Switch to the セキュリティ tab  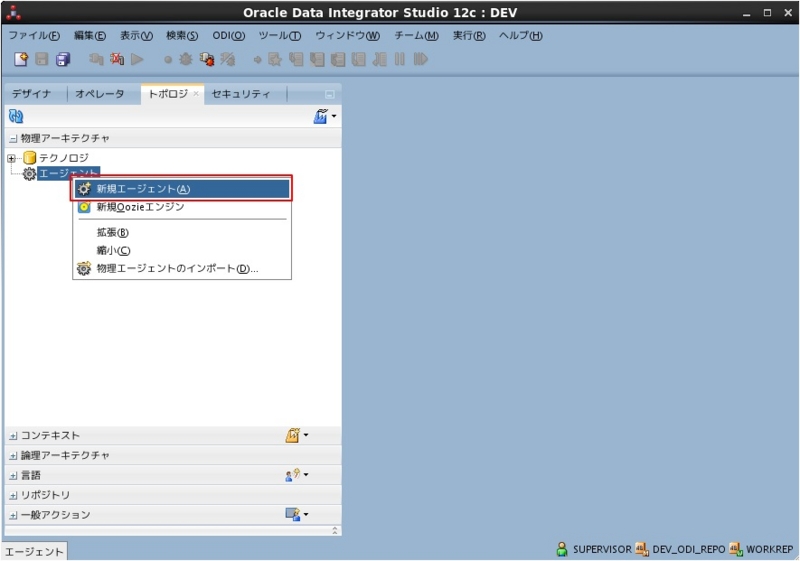point(240,94)
